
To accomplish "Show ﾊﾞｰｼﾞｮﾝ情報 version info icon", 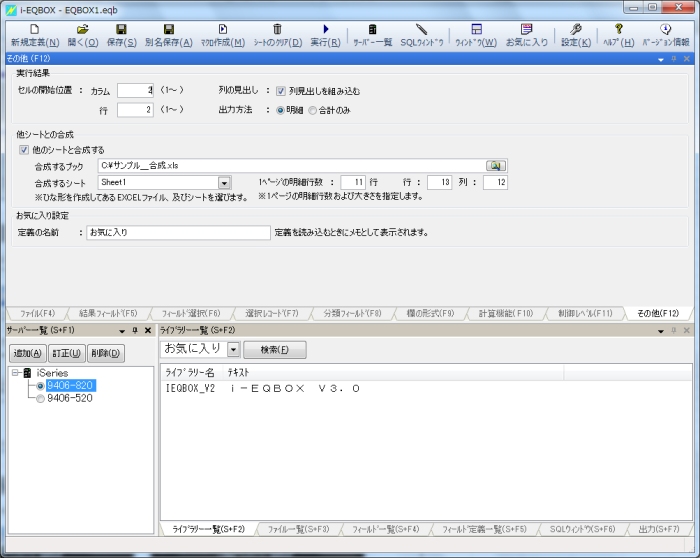I will coord(666,29).
